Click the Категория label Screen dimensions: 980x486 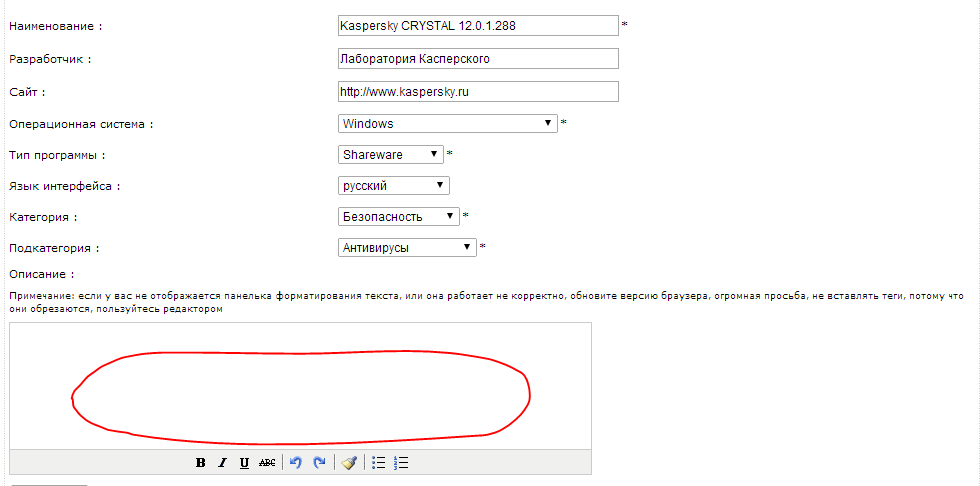tap(44, 217)
